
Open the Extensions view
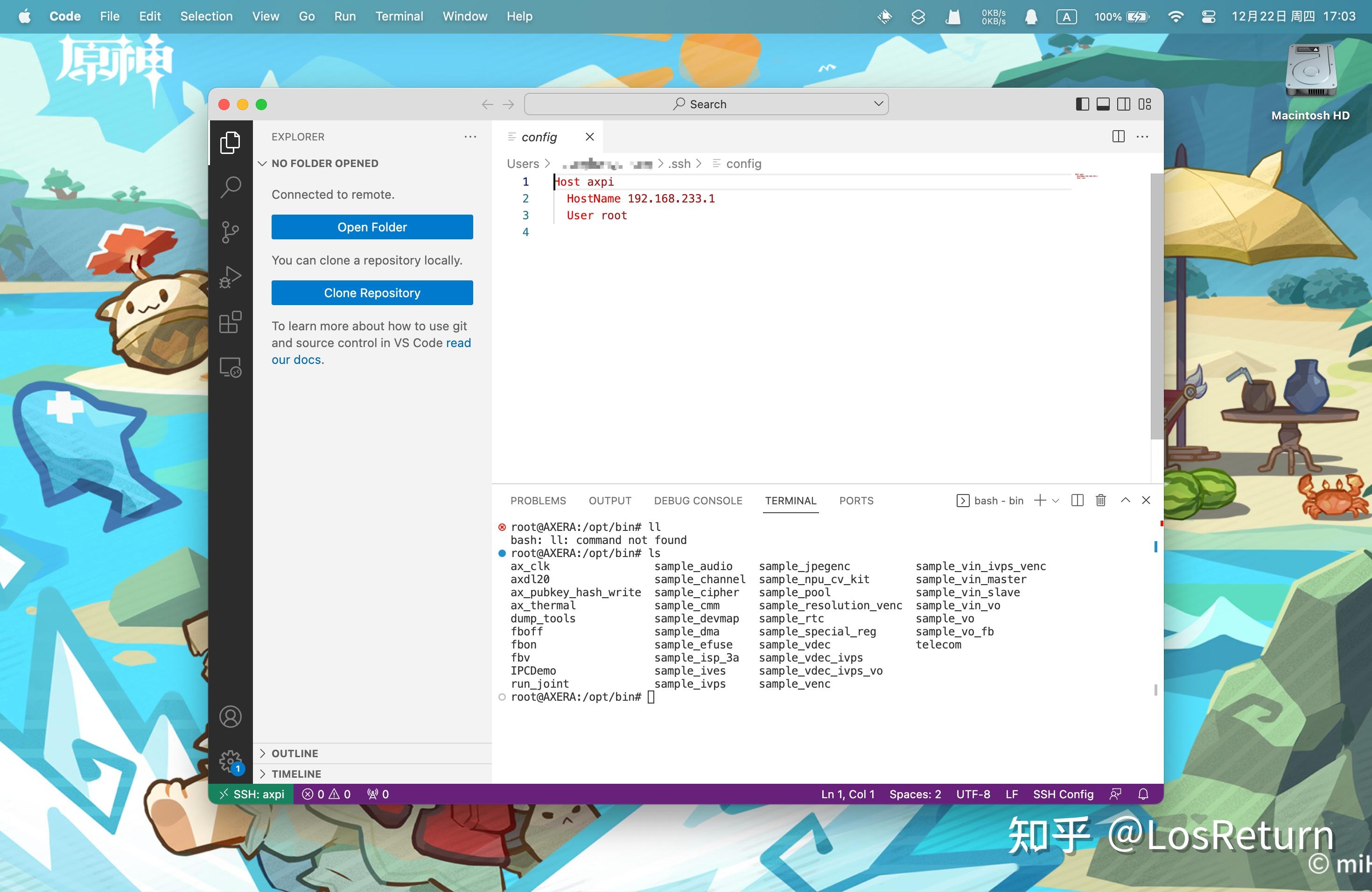(x=230, y=322)
